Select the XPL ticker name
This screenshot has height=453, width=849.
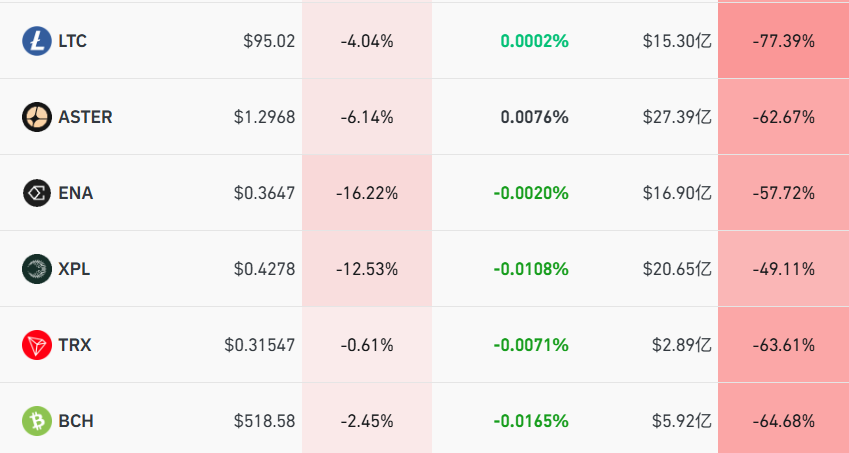pyautogui.click(x=75, y=269)
